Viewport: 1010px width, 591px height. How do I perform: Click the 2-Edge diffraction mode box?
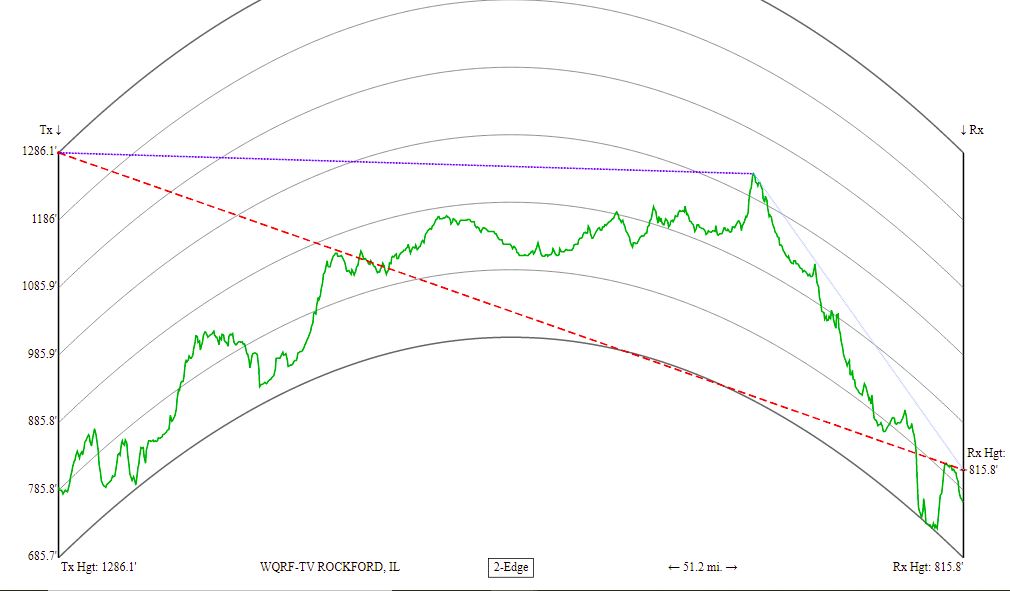pos(511,567)
